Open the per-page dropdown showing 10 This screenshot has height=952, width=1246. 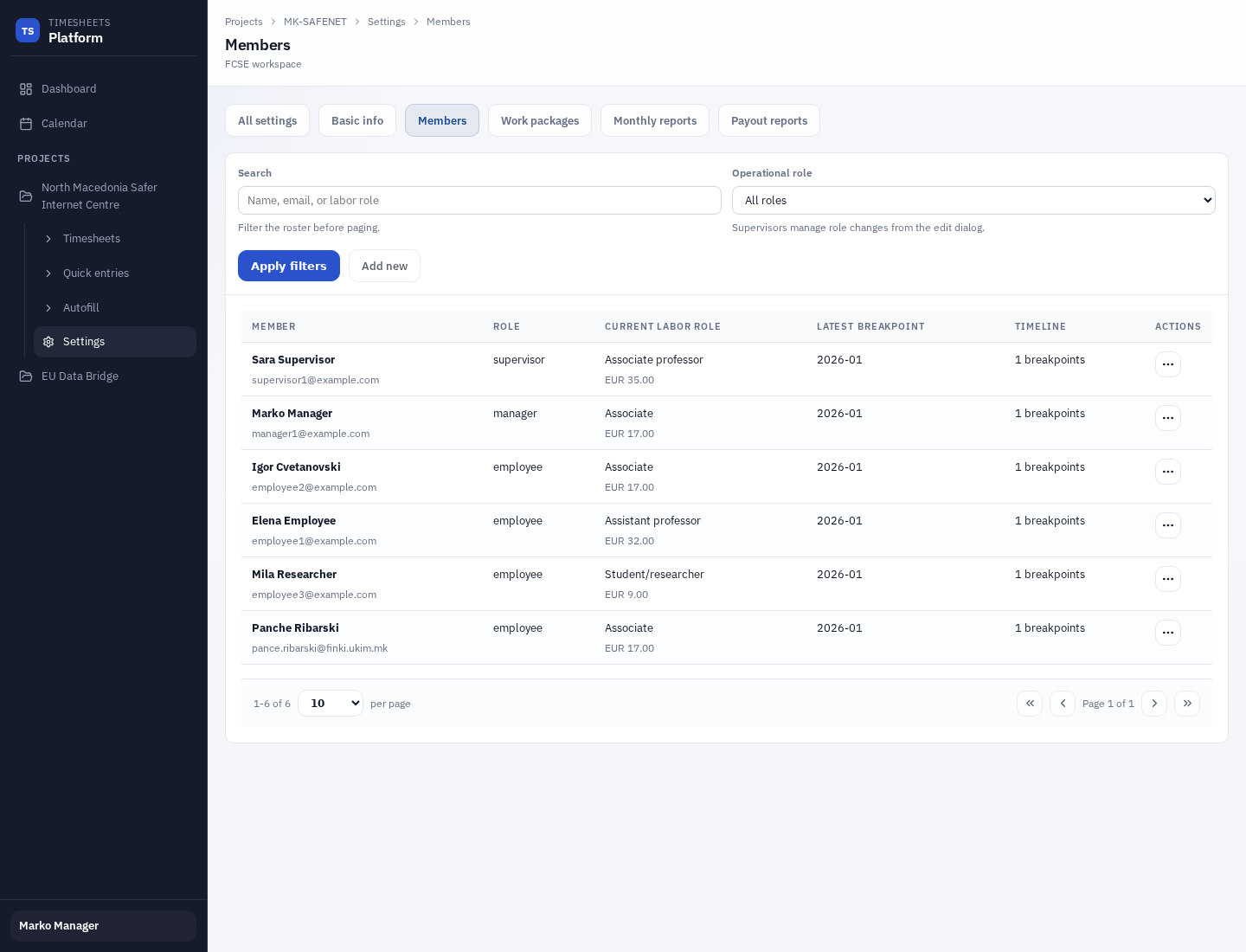pos(331,703)
